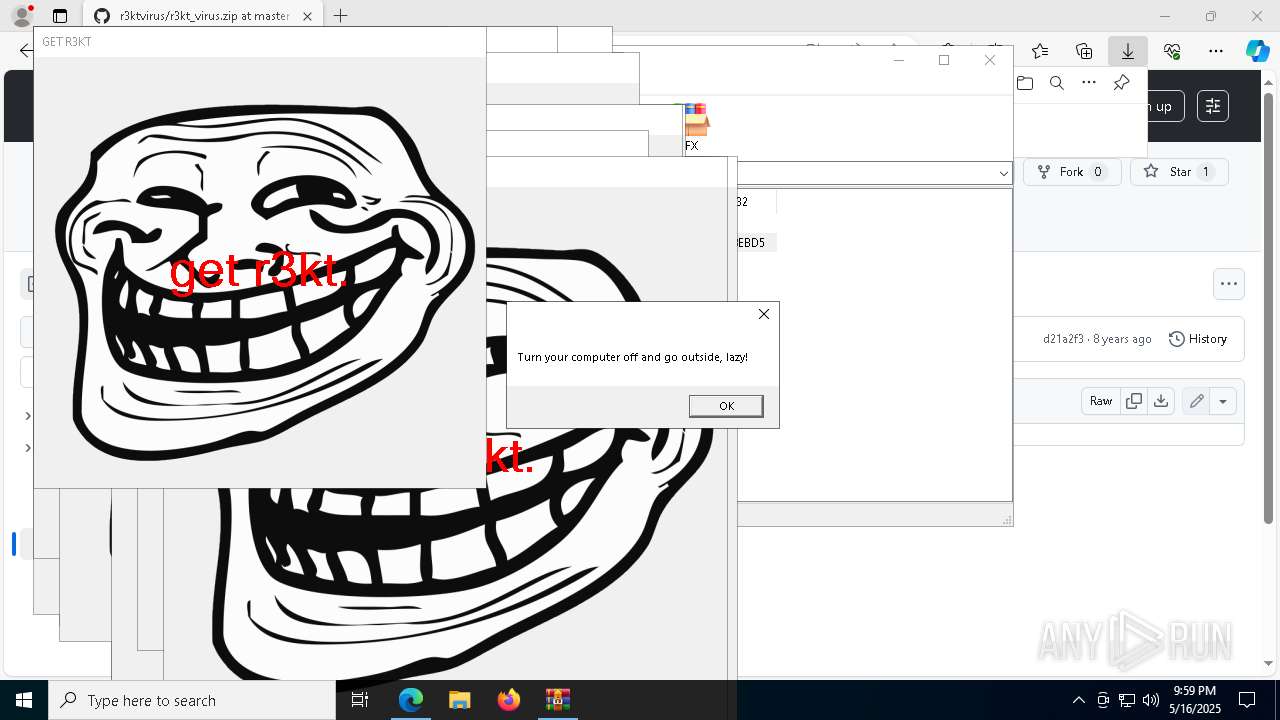View file History
This screenshot has height=720, width=1280.
(x=1198, y=339)
